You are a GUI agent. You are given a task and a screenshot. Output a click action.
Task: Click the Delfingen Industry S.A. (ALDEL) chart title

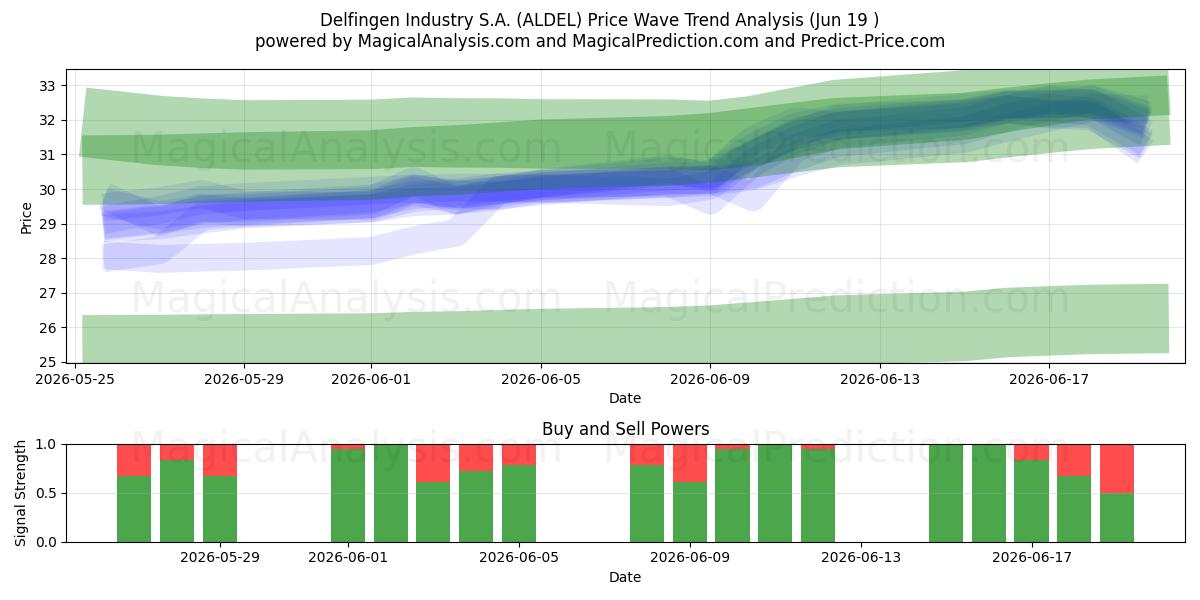tap(600, 20)
